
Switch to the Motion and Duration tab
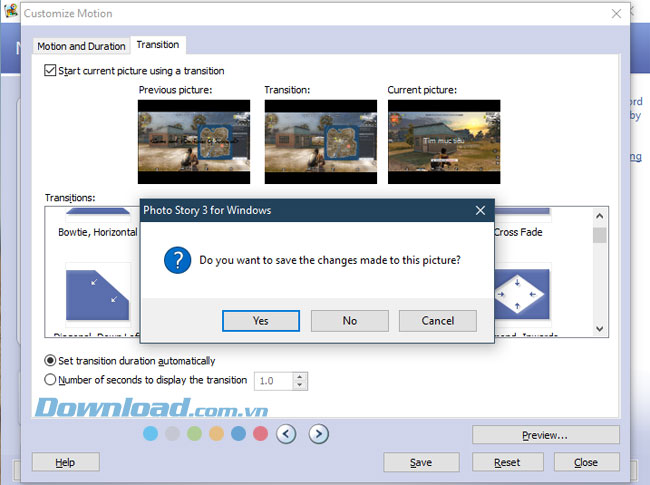(81, 46)
